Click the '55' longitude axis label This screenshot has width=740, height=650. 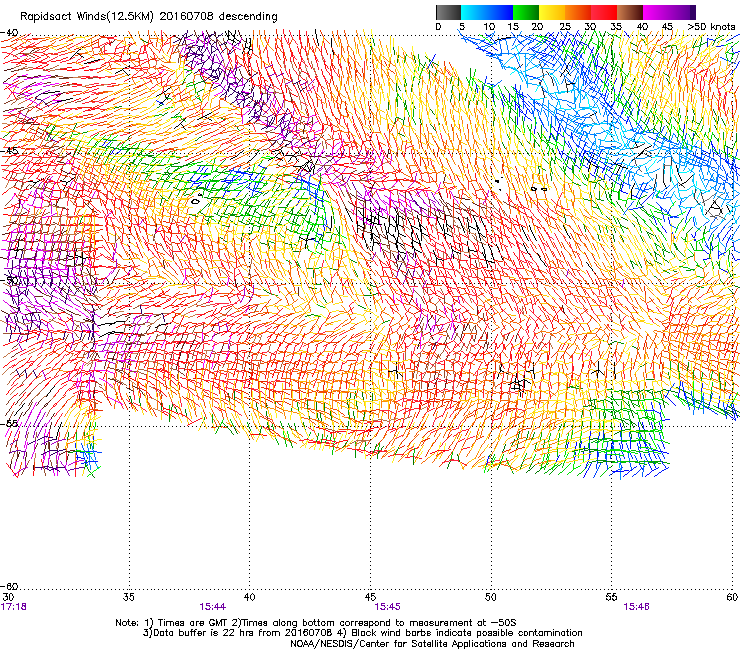(x=611, y=597)
